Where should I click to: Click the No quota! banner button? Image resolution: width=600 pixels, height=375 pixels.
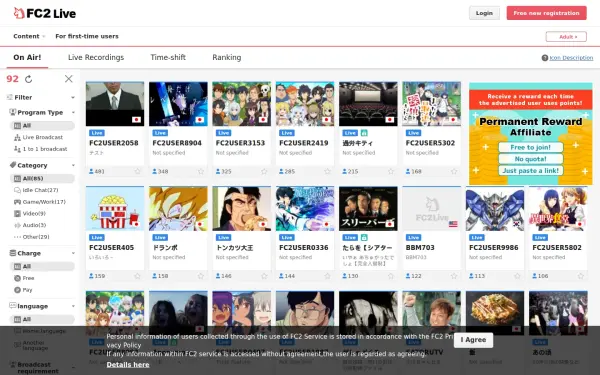[x=530, y=159]
